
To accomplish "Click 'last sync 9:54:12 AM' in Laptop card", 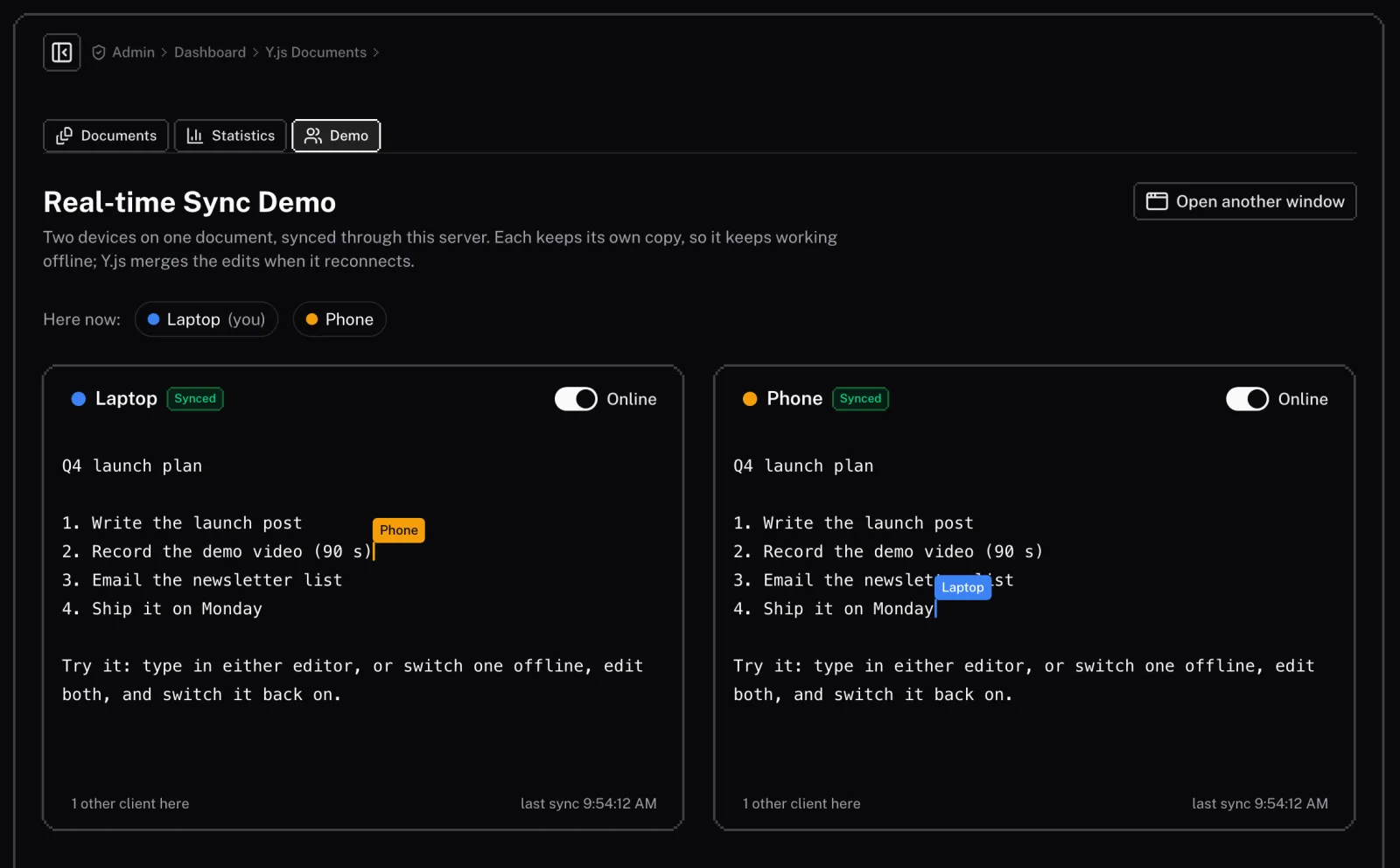I will pyautogui.click(x=588, y=803).
